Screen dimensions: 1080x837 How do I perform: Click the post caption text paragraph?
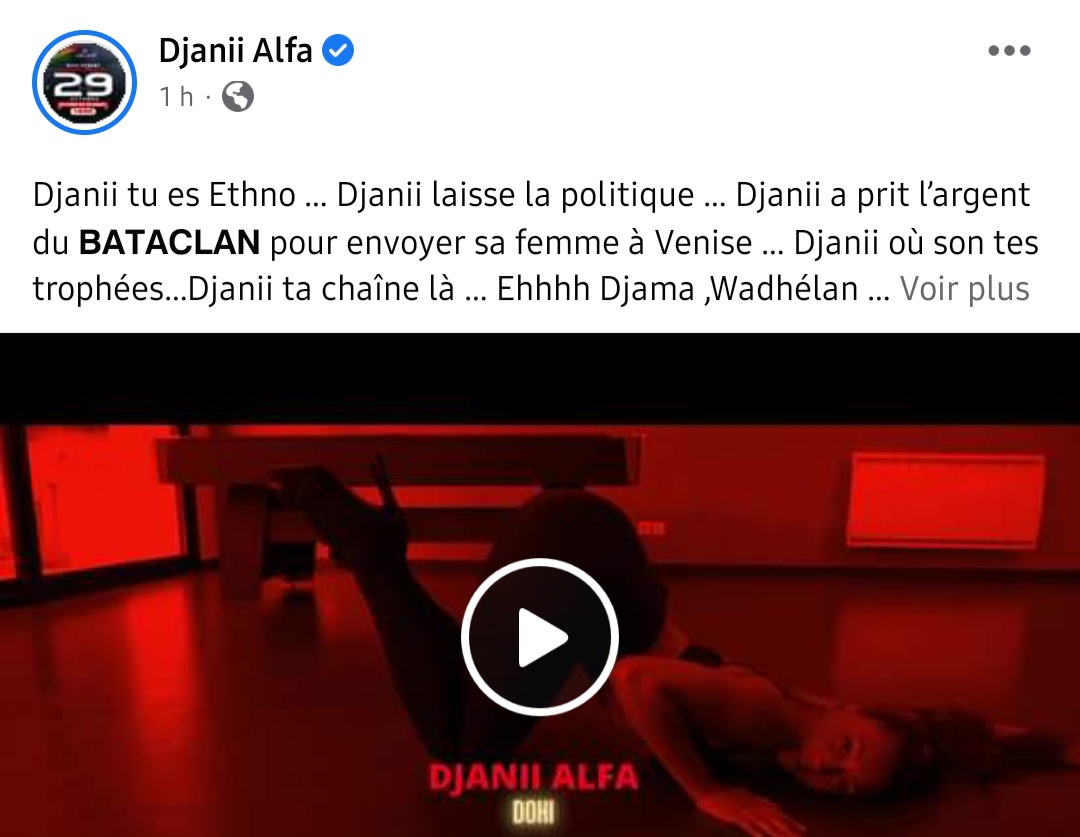(535, 242)
